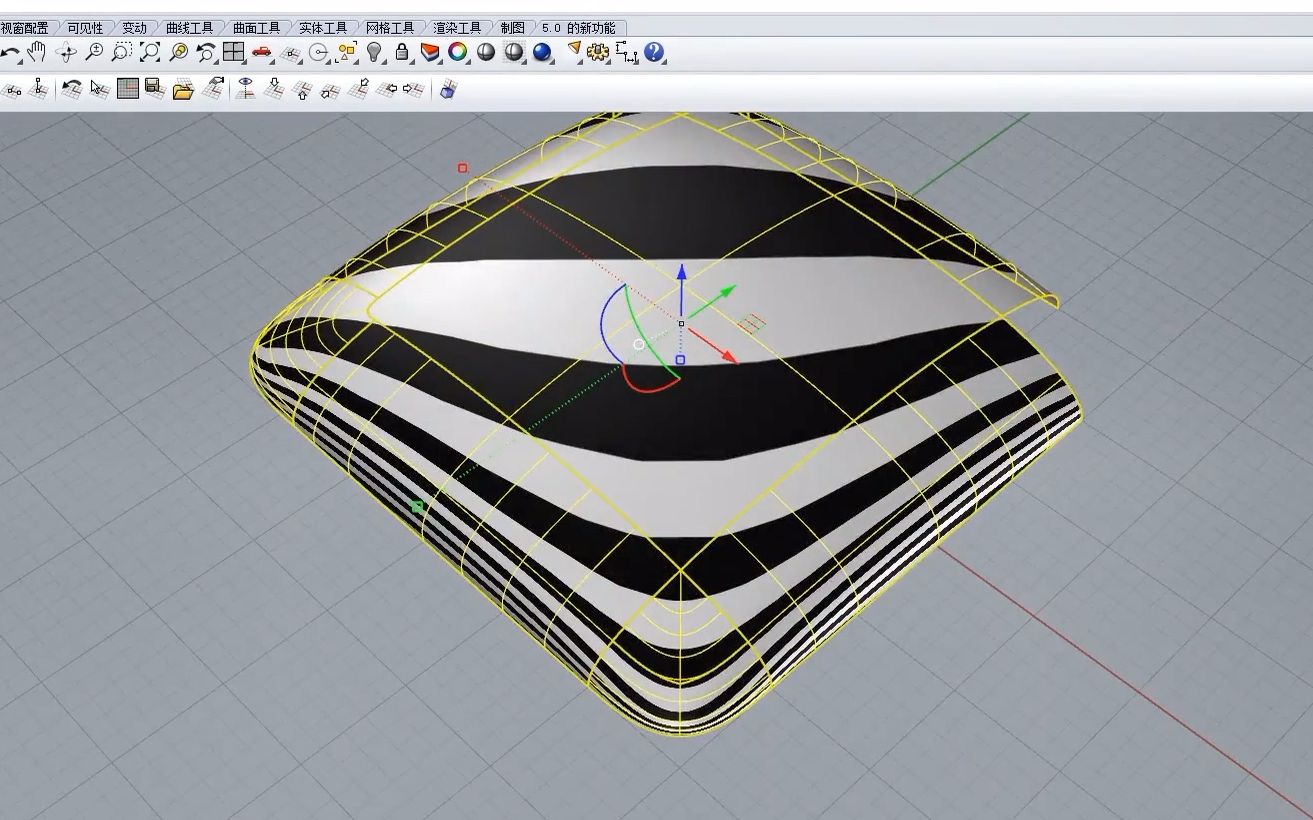1313x820 pixels.
Task: Click the gumball red X-axis arrow
Action: 728,356
